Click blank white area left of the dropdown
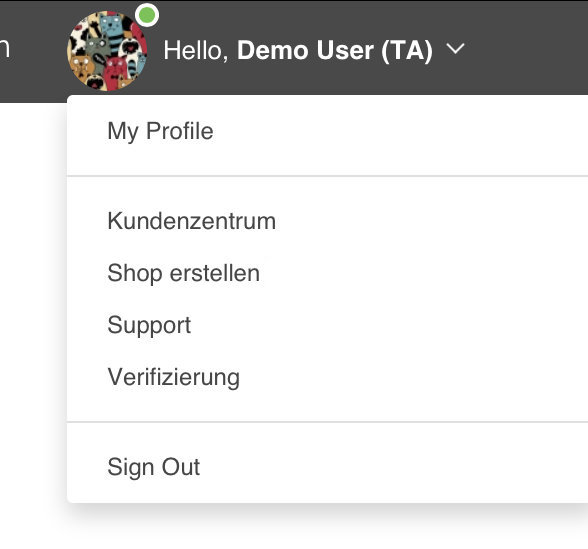The height and width of the screenshot is (549, 588). pos(32,300)
